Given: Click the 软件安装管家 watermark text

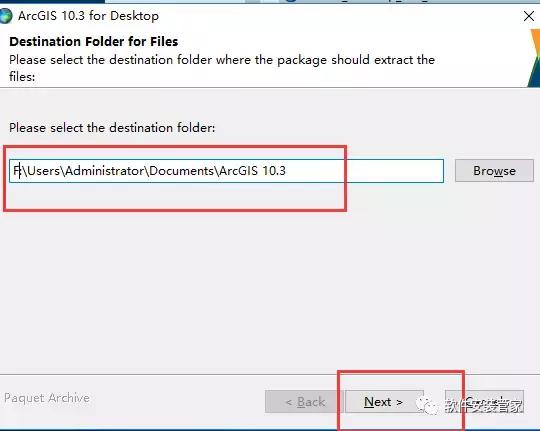Looking at the screenshot, I should [483, 406].
